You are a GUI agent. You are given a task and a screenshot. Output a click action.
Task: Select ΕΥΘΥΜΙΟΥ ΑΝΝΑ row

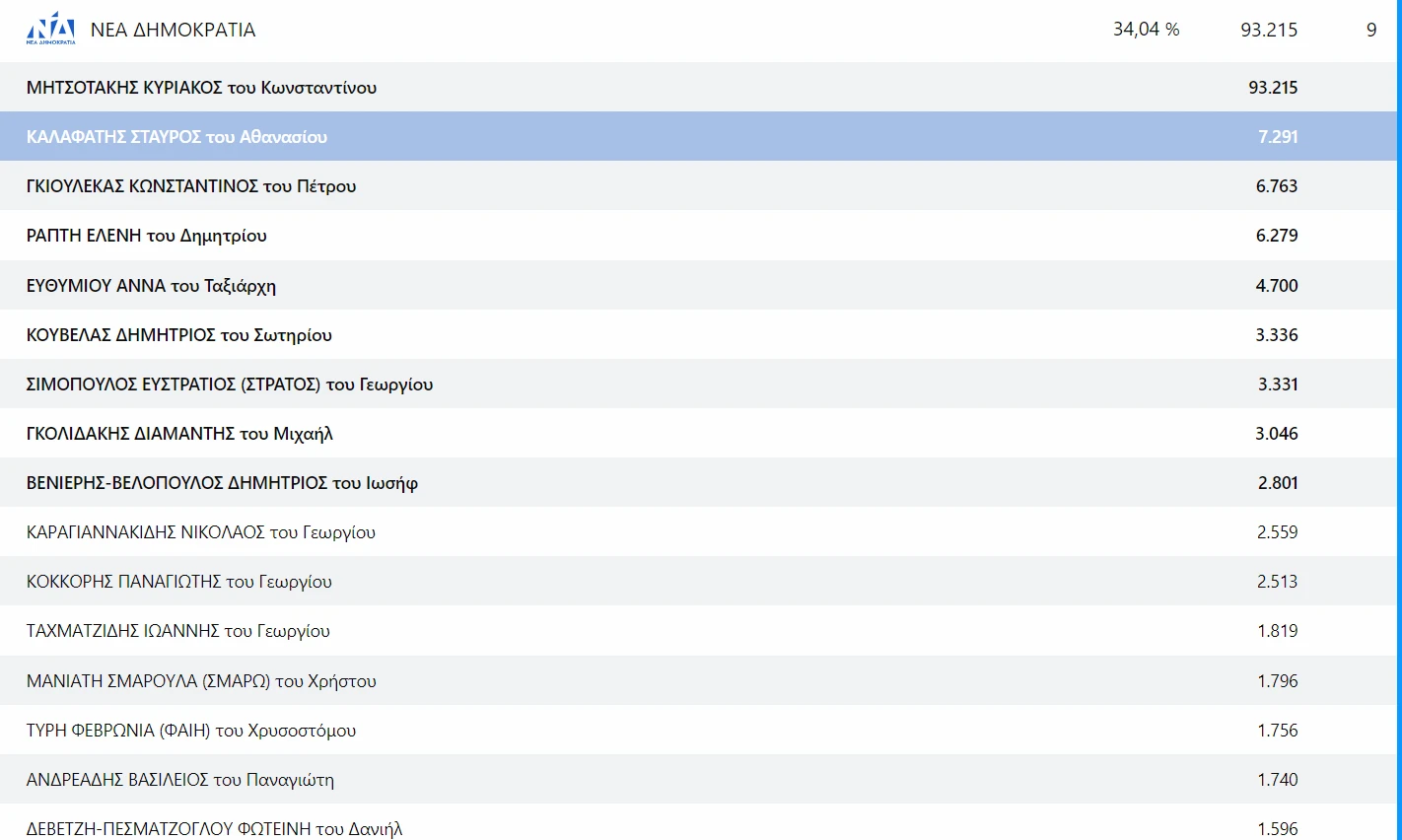click(151, 286)
